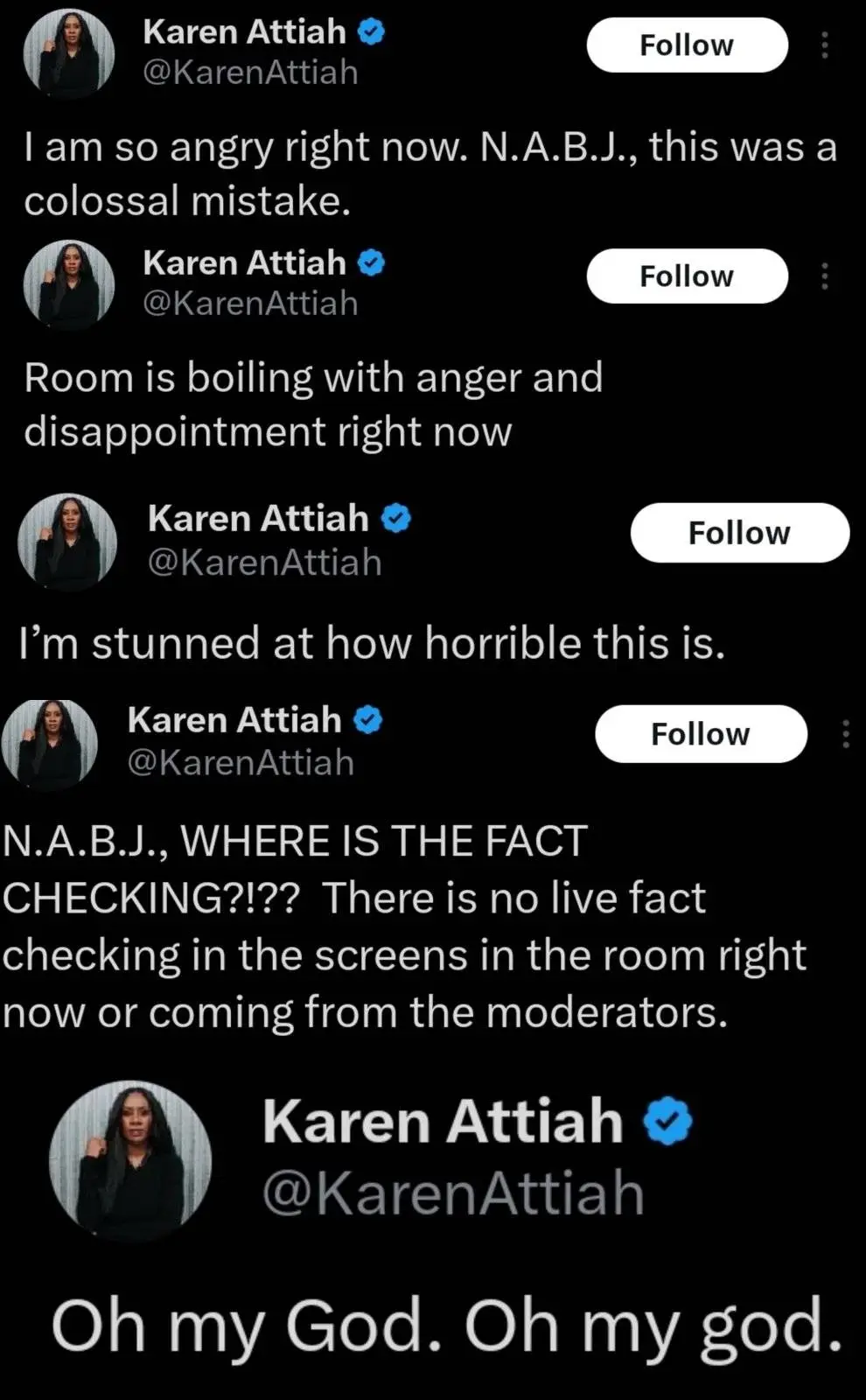Click Follow on the "WHERE IS THE FACT CHECKING" tweet
866x1400 pixels.
tap(701, 733)
